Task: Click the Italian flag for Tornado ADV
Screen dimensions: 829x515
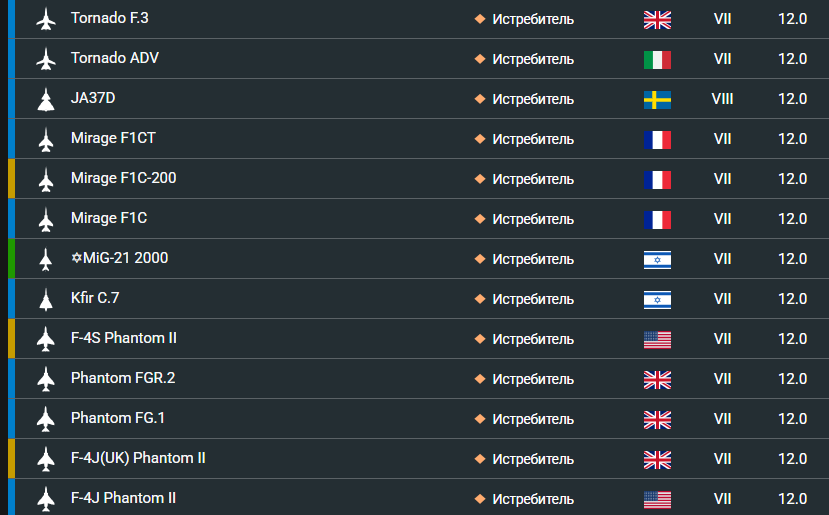Action: click(x=657, y=60)
